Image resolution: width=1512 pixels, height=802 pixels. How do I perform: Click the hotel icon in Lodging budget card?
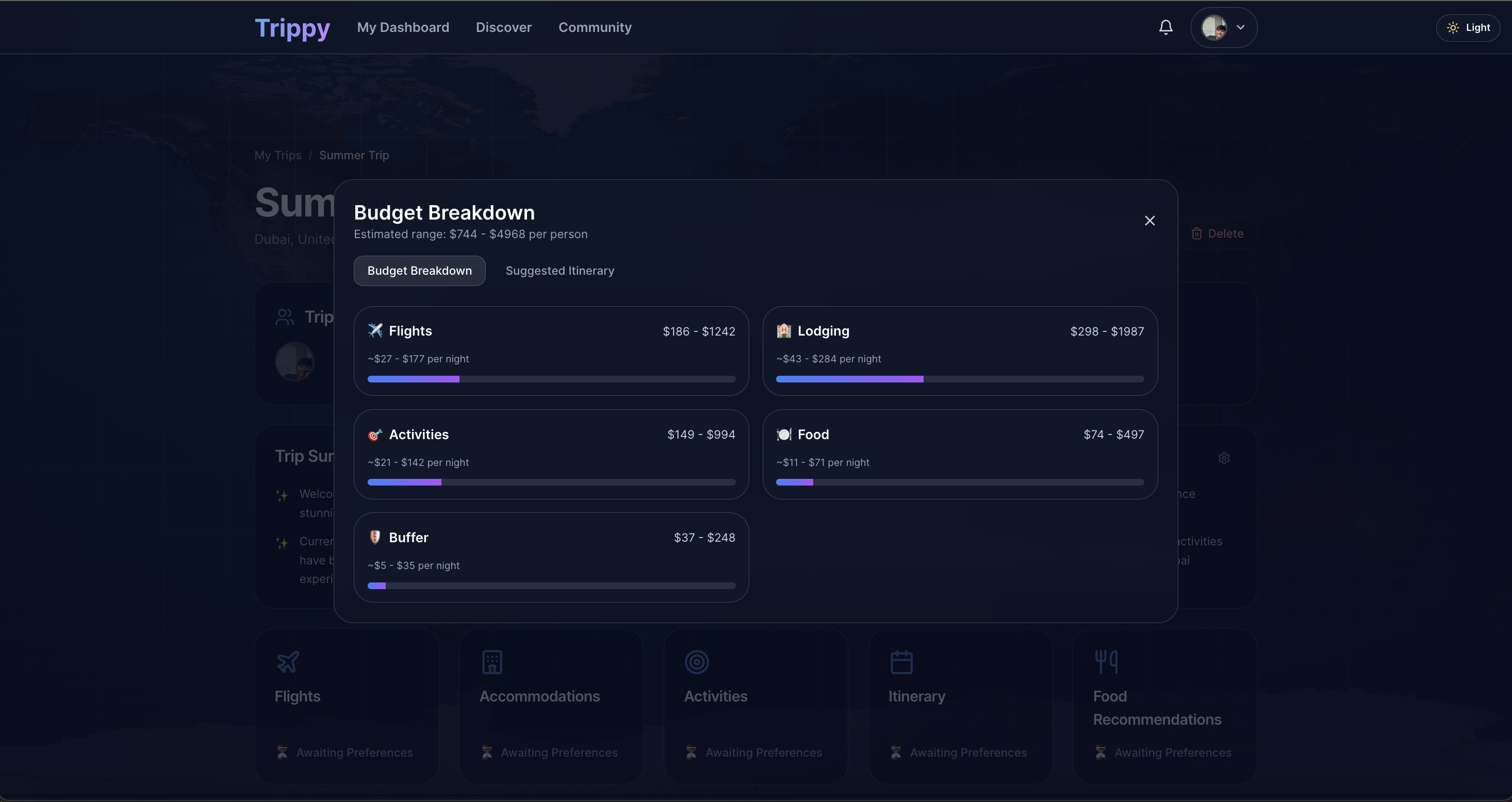click(783, 331)
